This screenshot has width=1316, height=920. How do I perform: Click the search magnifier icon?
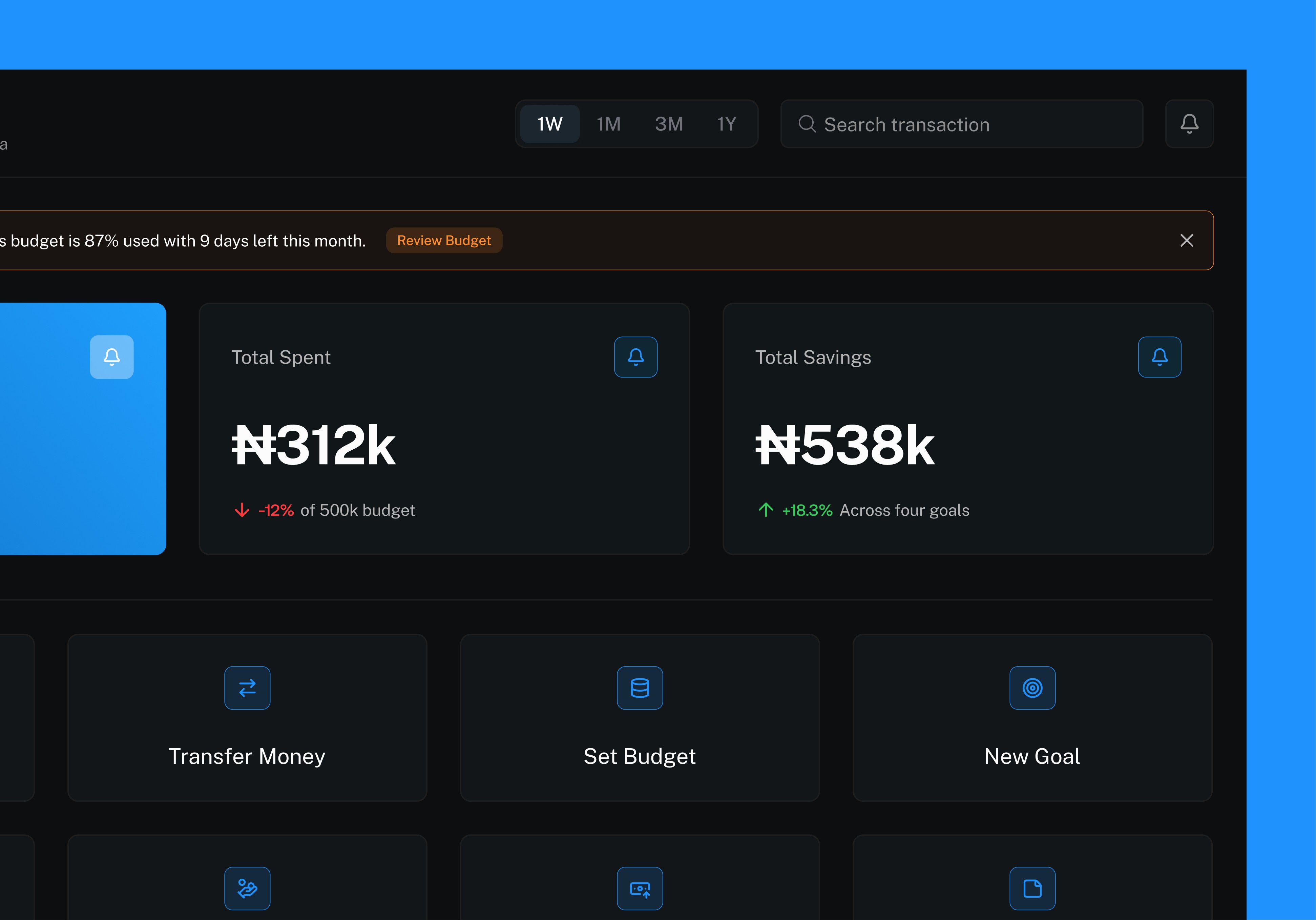[807, 124]
